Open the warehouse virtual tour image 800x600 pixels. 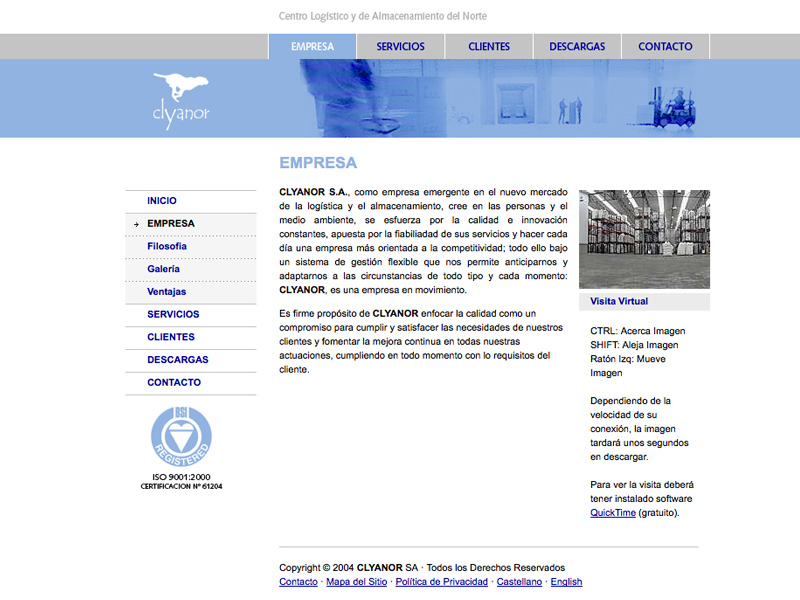click(x=644, y=239)
